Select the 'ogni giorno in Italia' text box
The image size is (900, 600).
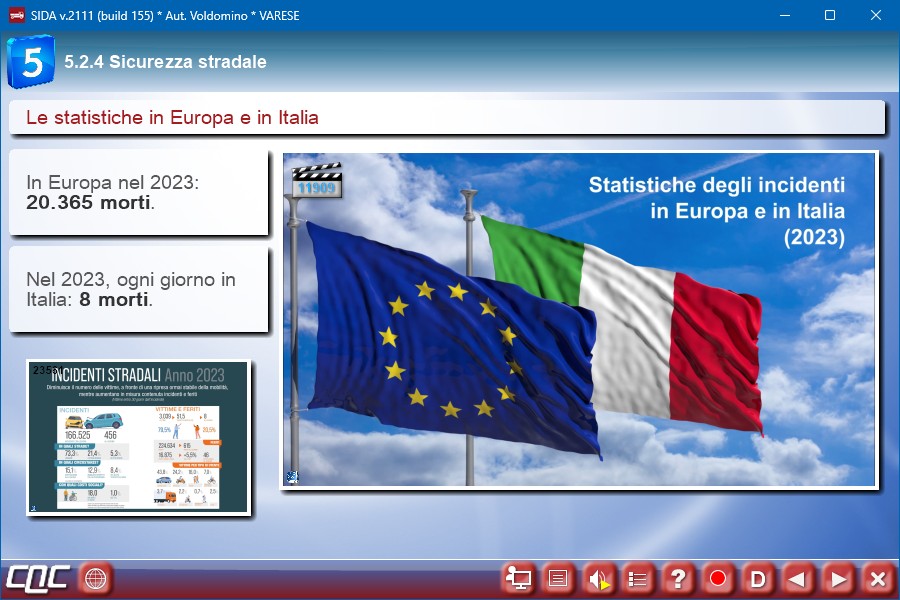[x=138, y=289]
